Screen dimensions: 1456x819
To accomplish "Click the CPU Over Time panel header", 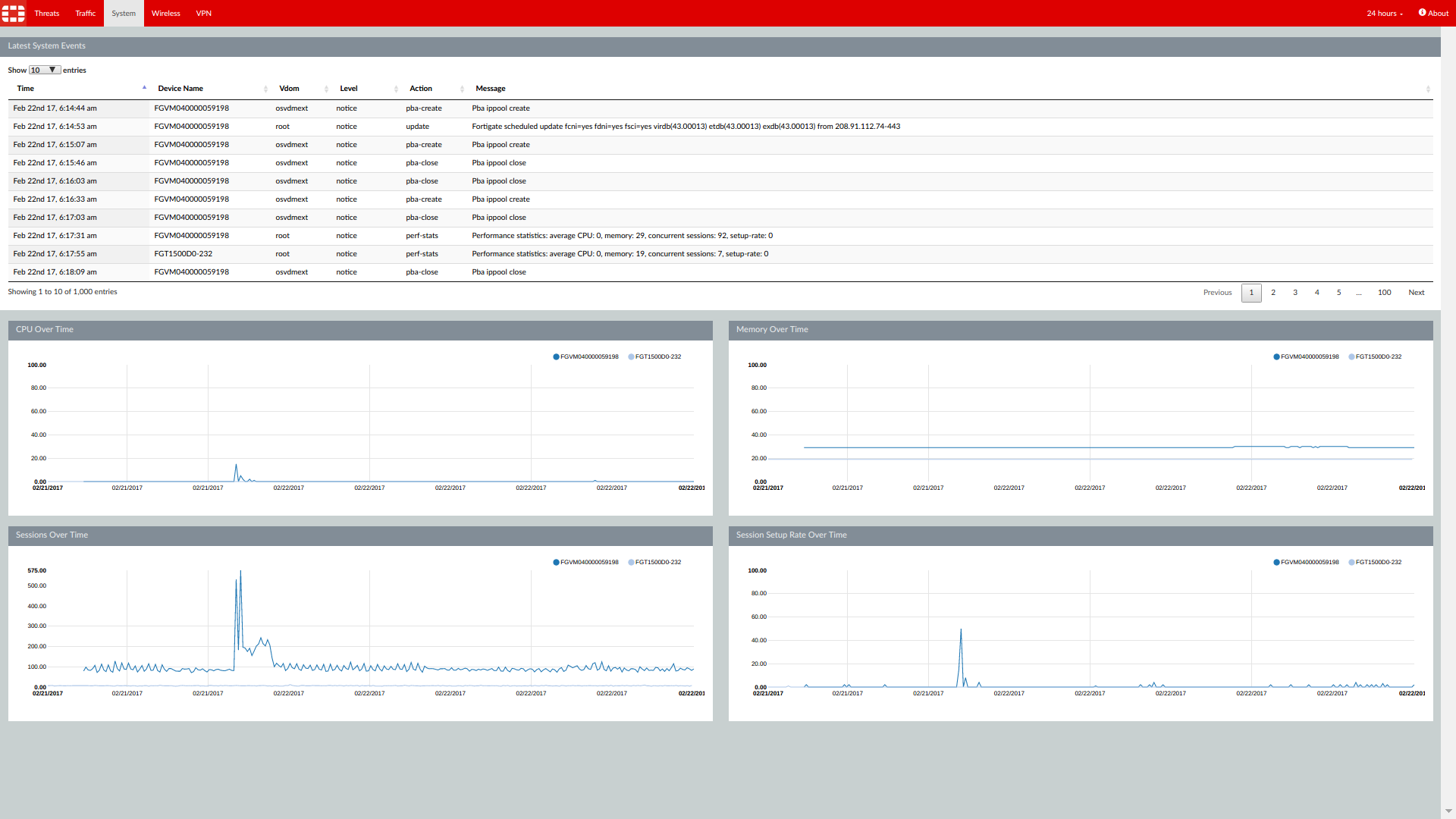I will coord(360,330).
